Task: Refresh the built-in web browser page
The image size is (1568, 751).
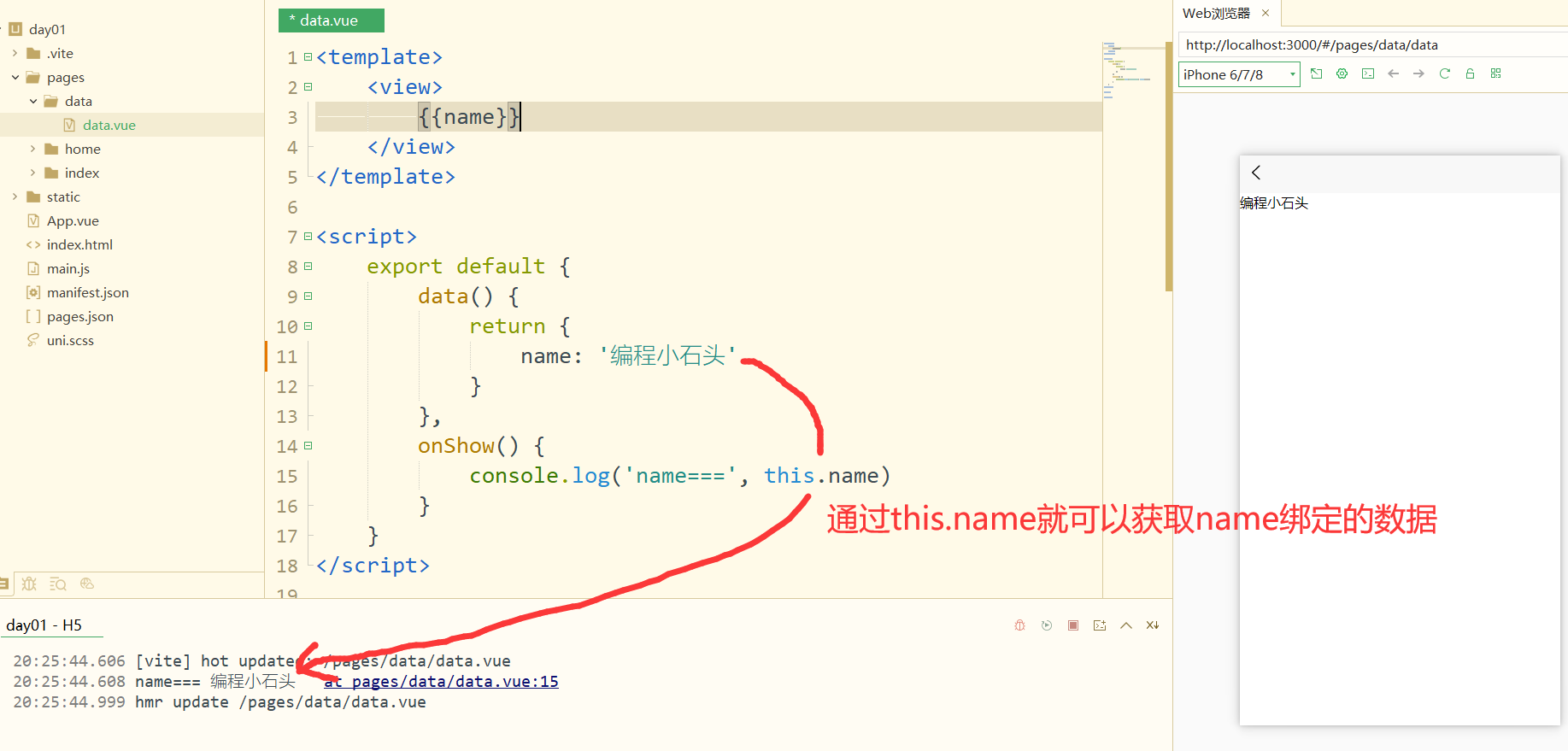Action: click(x=1445, y=73)
